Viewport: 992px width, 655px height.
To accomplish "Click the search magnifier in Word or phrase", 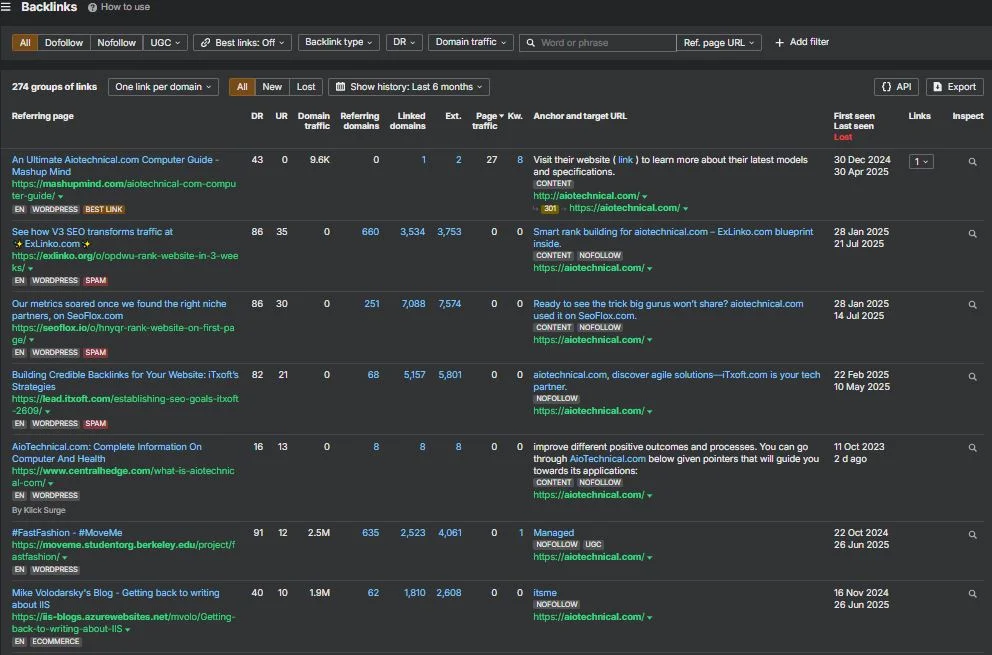I will [x=531, y=43].
